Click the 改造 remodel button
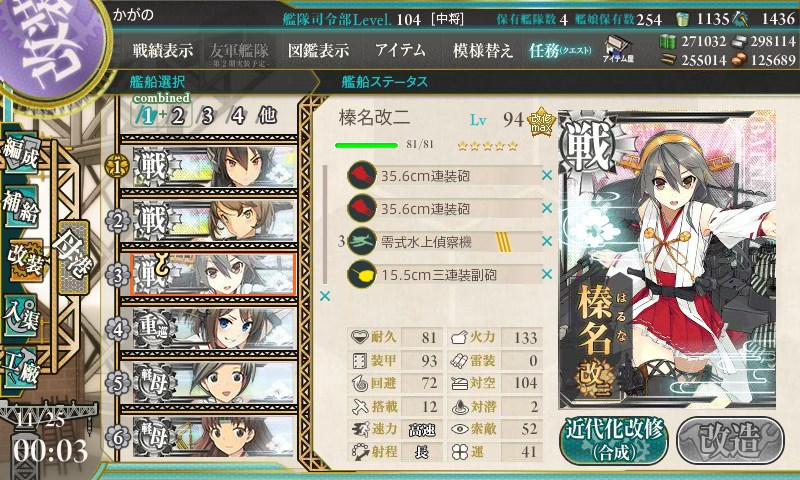The image size is (800, 480). (x=730, y=439)
